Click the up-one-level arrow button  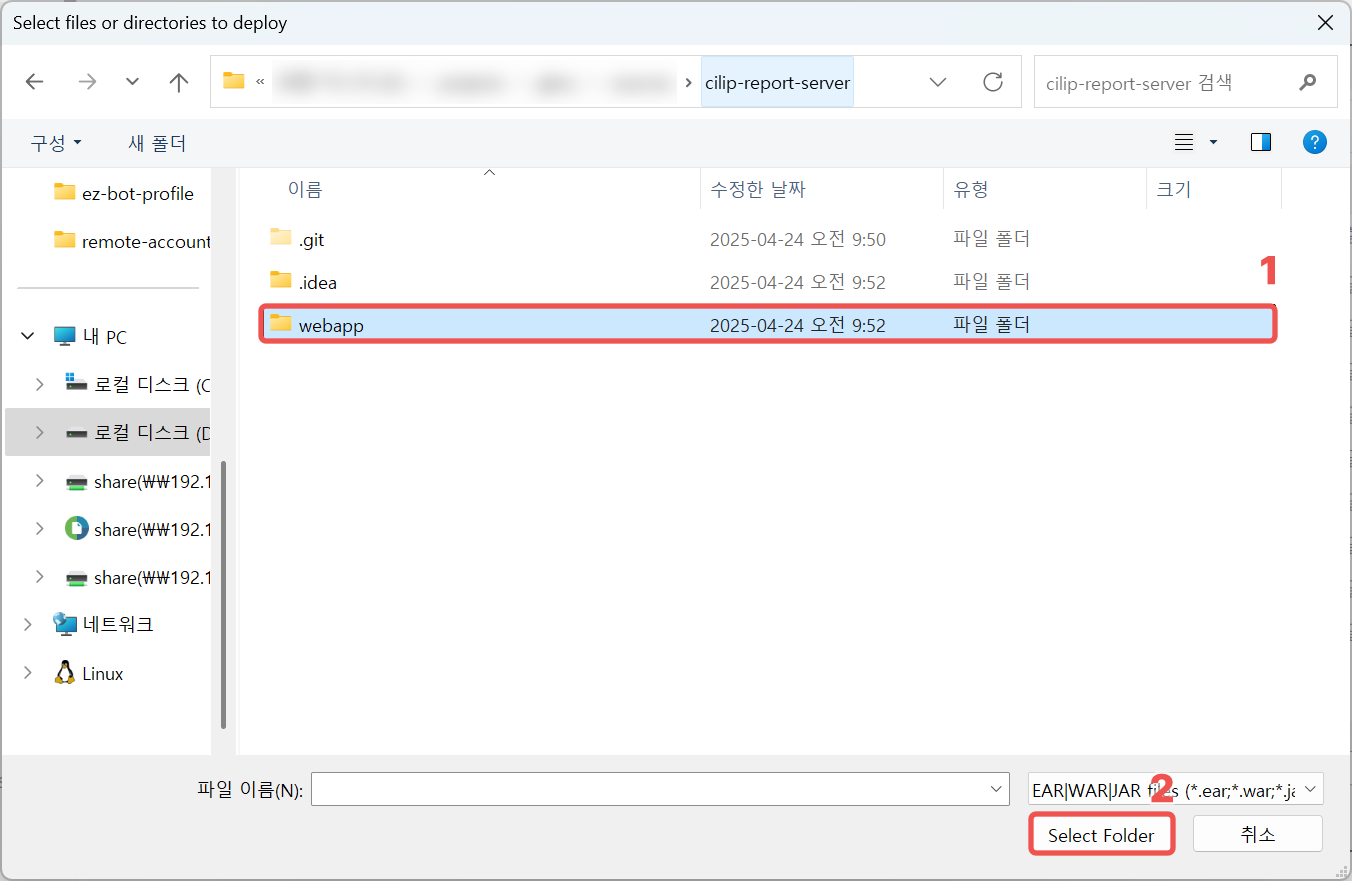pos(179,82)
